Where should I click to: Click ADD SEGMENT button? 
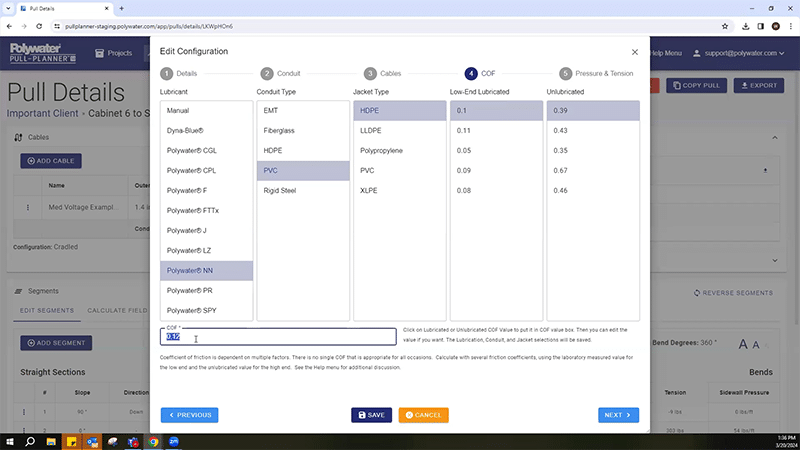(x=56, y=343)
